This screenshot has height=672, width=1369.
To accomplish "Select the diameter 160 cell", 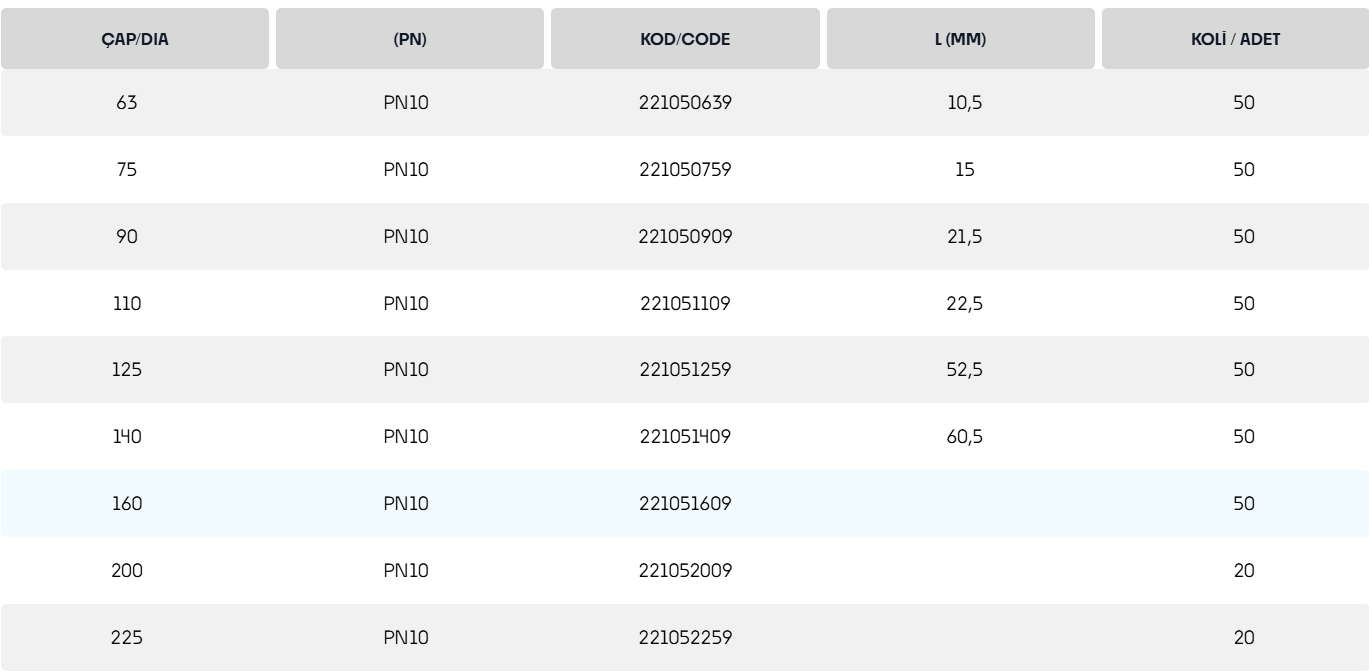I will coord(127,504).
